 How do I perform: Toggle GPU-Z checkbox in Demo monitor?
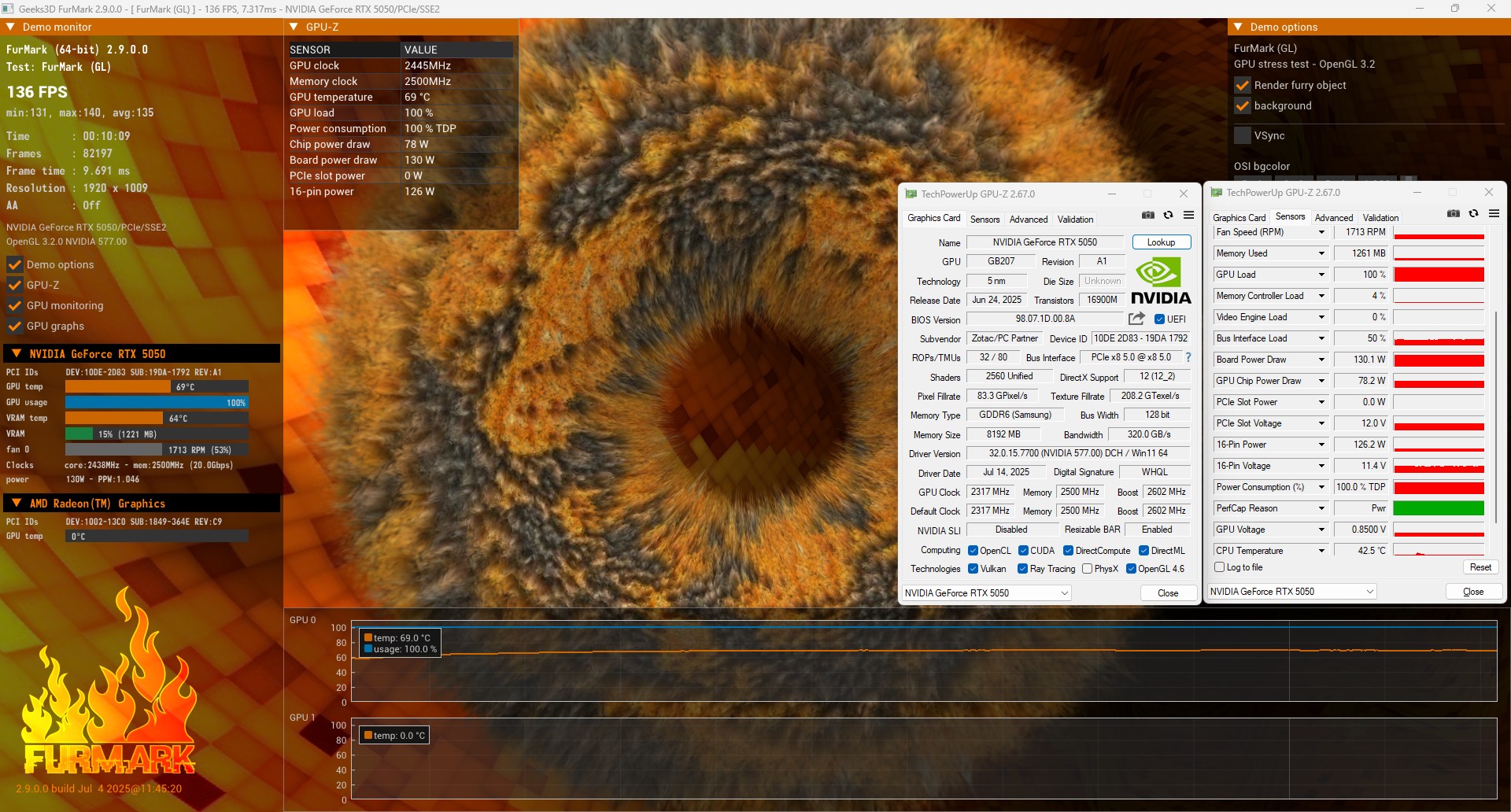click(x=14, y=285)
